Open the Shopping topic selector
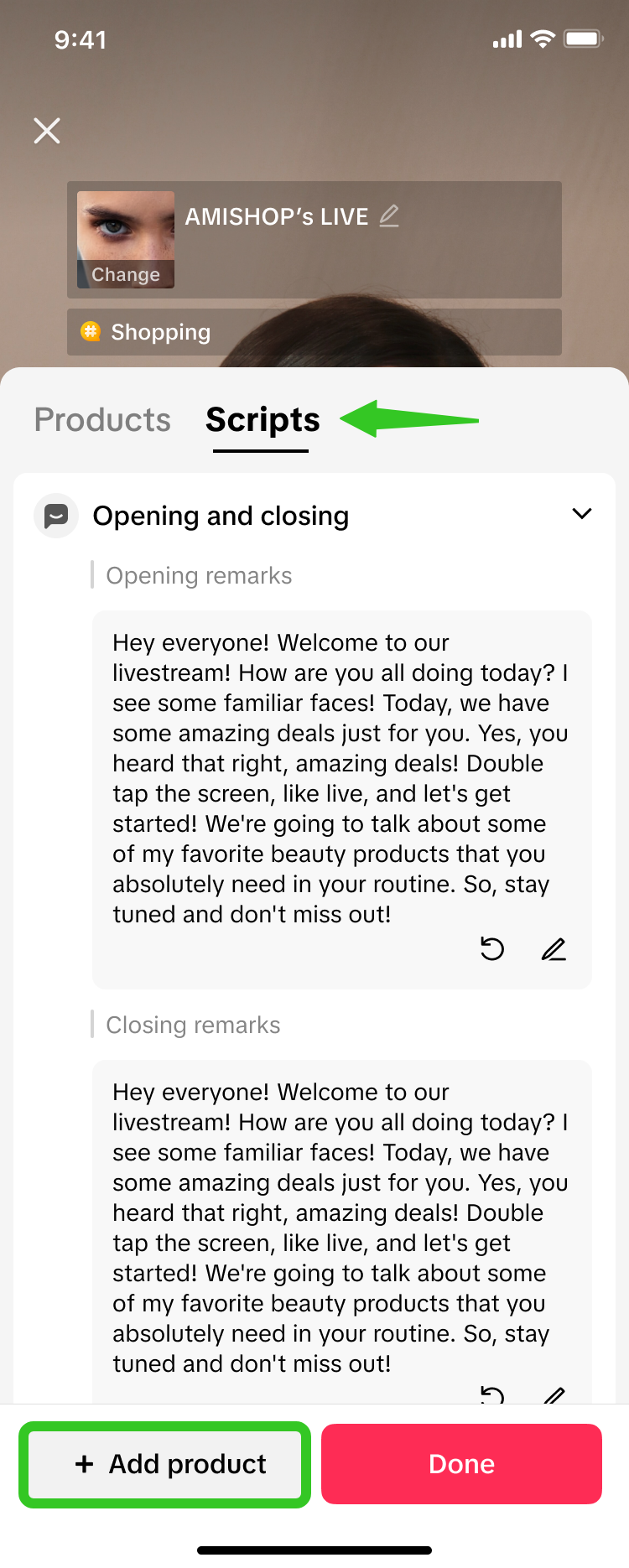629x1568 pixels. (314, 332)
